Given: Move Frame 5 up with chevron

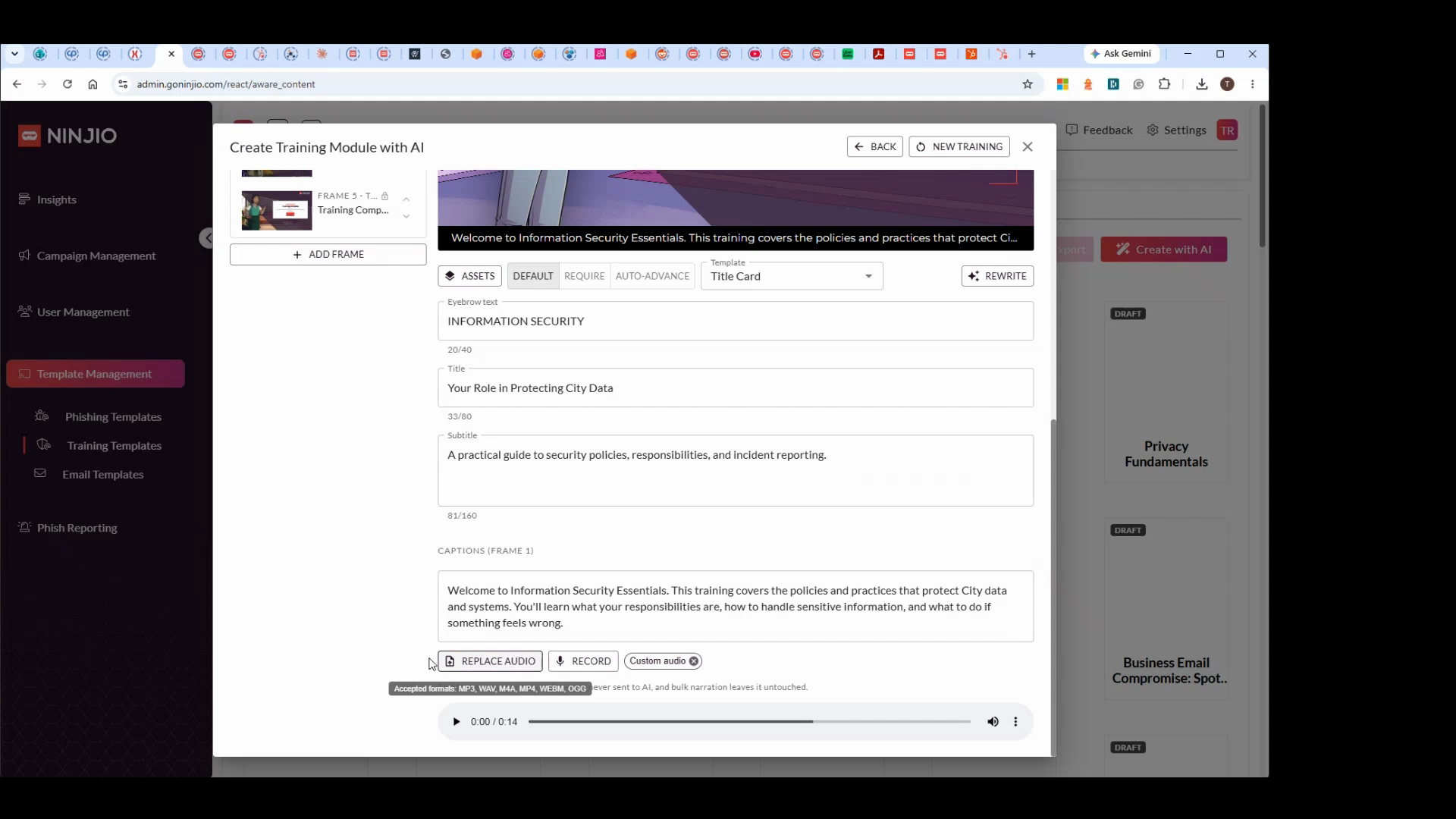Looking at the screenshot, I should [406, 199].
